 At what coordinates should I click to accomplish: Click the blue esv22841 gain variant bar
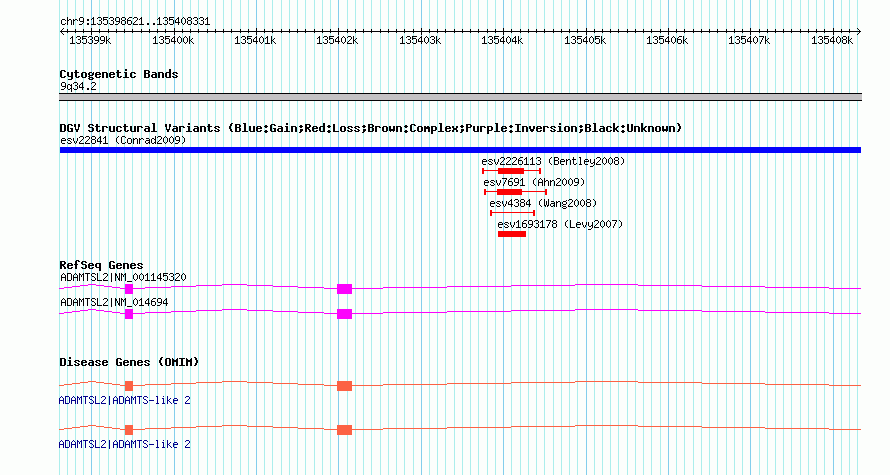[x=460, y=150]
